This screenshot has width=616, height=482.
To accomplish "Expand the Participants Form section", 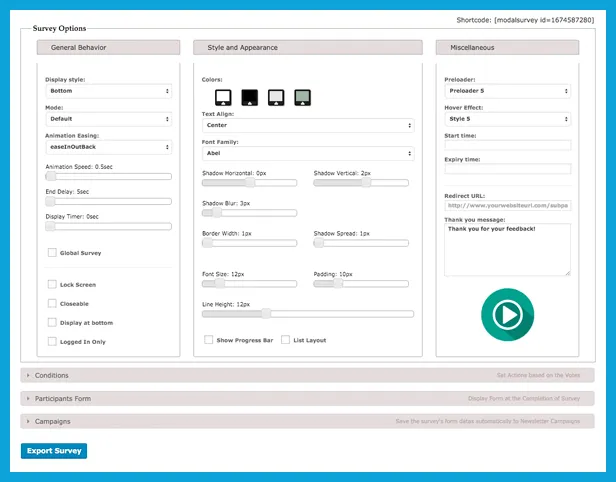I will (307, 398).
